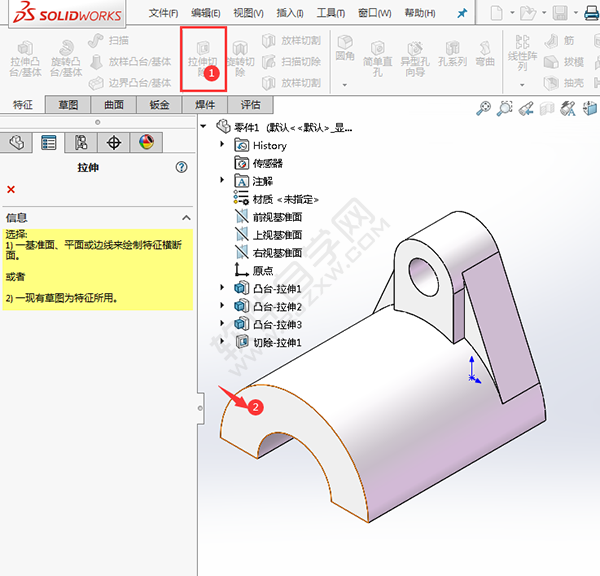Pin the menu bar with pushpin
Screen dimensions: 600x576
tap(462, 13)
